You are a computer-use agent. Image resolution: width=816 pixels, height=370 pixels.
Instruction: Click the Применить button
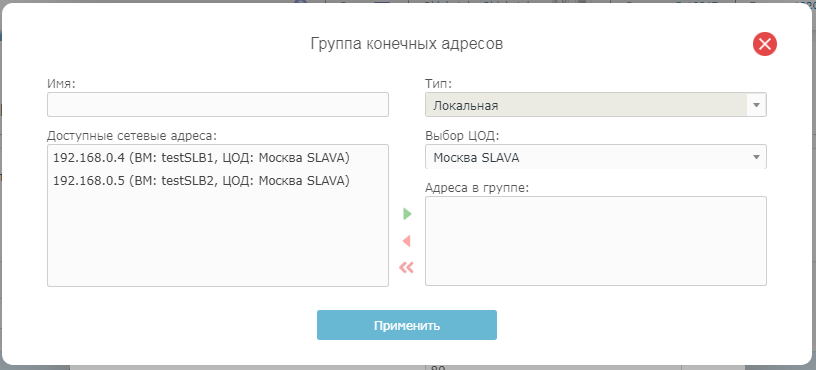(407, 325)
